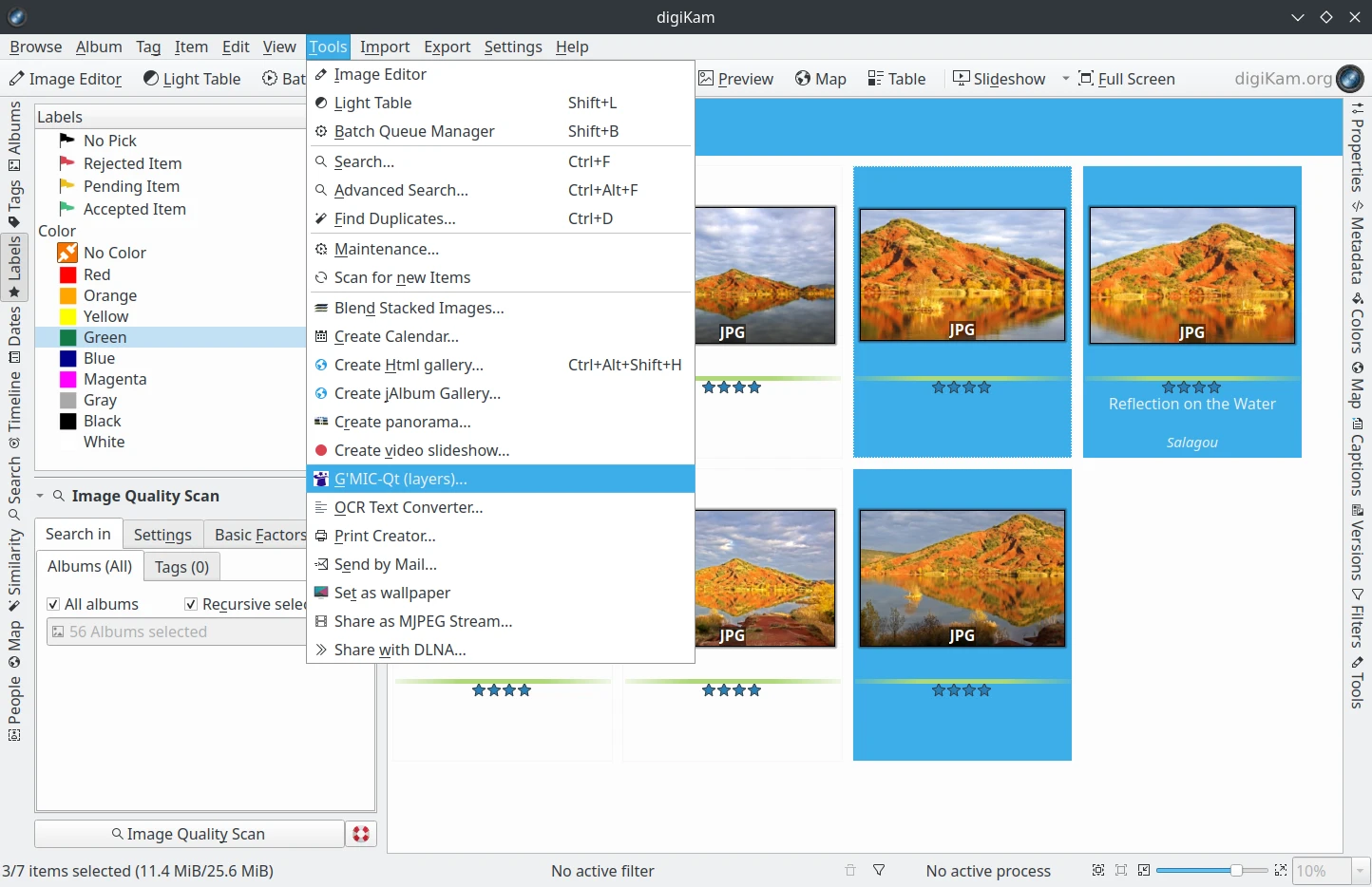1372x887 pixels.
Task: Switch to Map view in the toolbar
Action: click(x=821, y=79)
